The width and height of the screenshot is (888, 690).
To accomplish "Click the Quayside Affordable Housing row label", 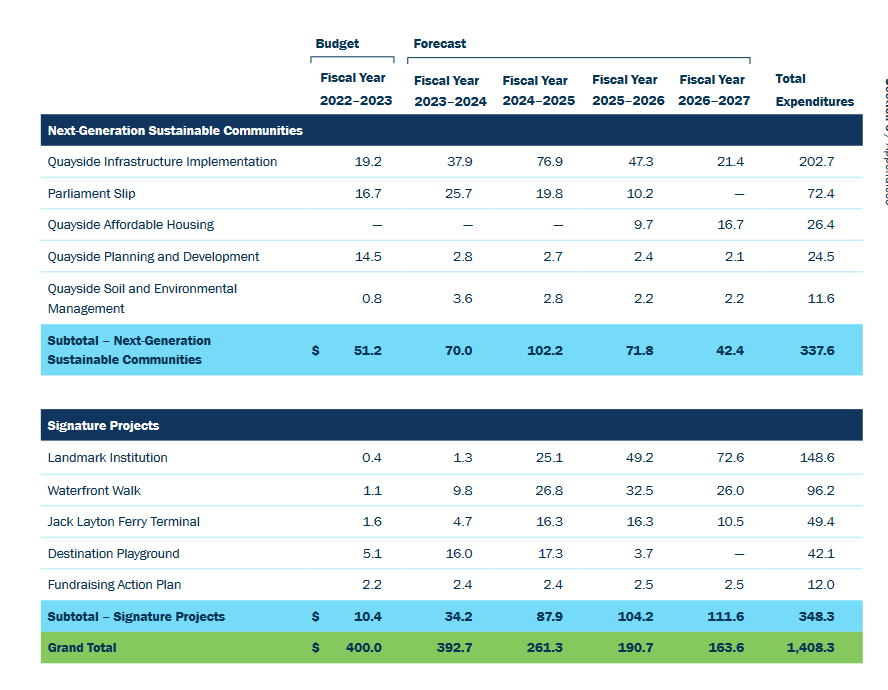I will coord(131,225).
